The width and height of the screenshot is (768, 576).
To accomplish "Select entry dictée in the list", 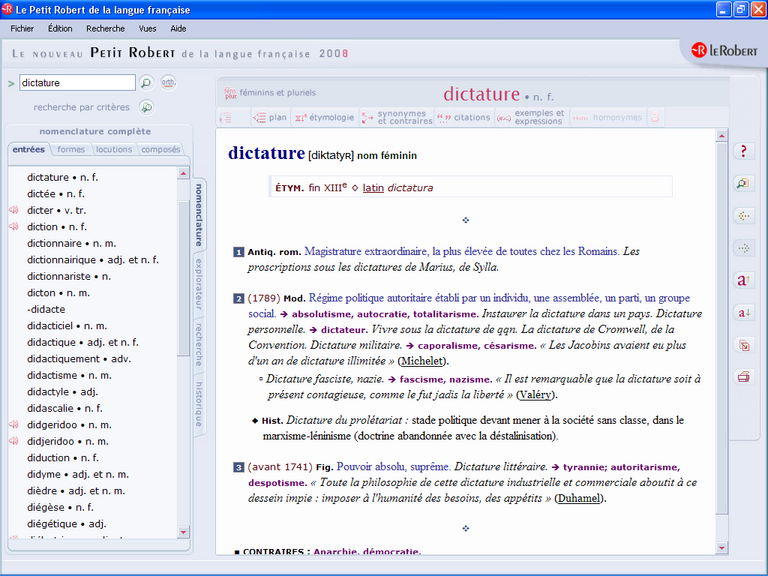I will (x=56, y=194).
